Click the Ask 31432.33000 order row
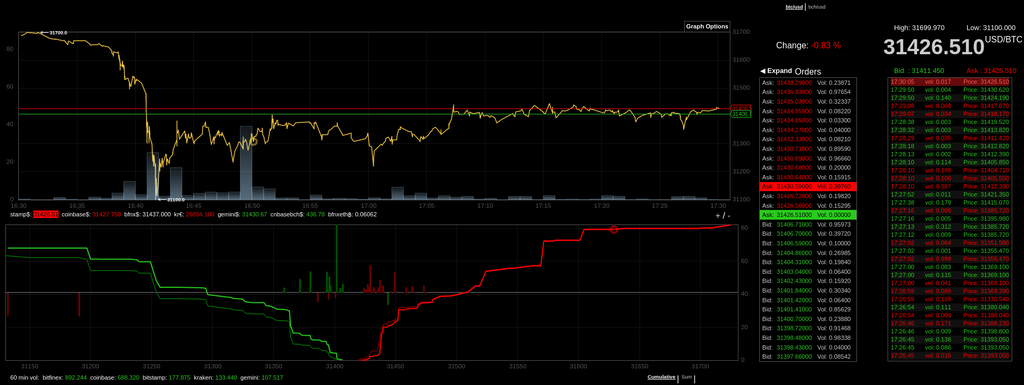 [x=808, y=139]
